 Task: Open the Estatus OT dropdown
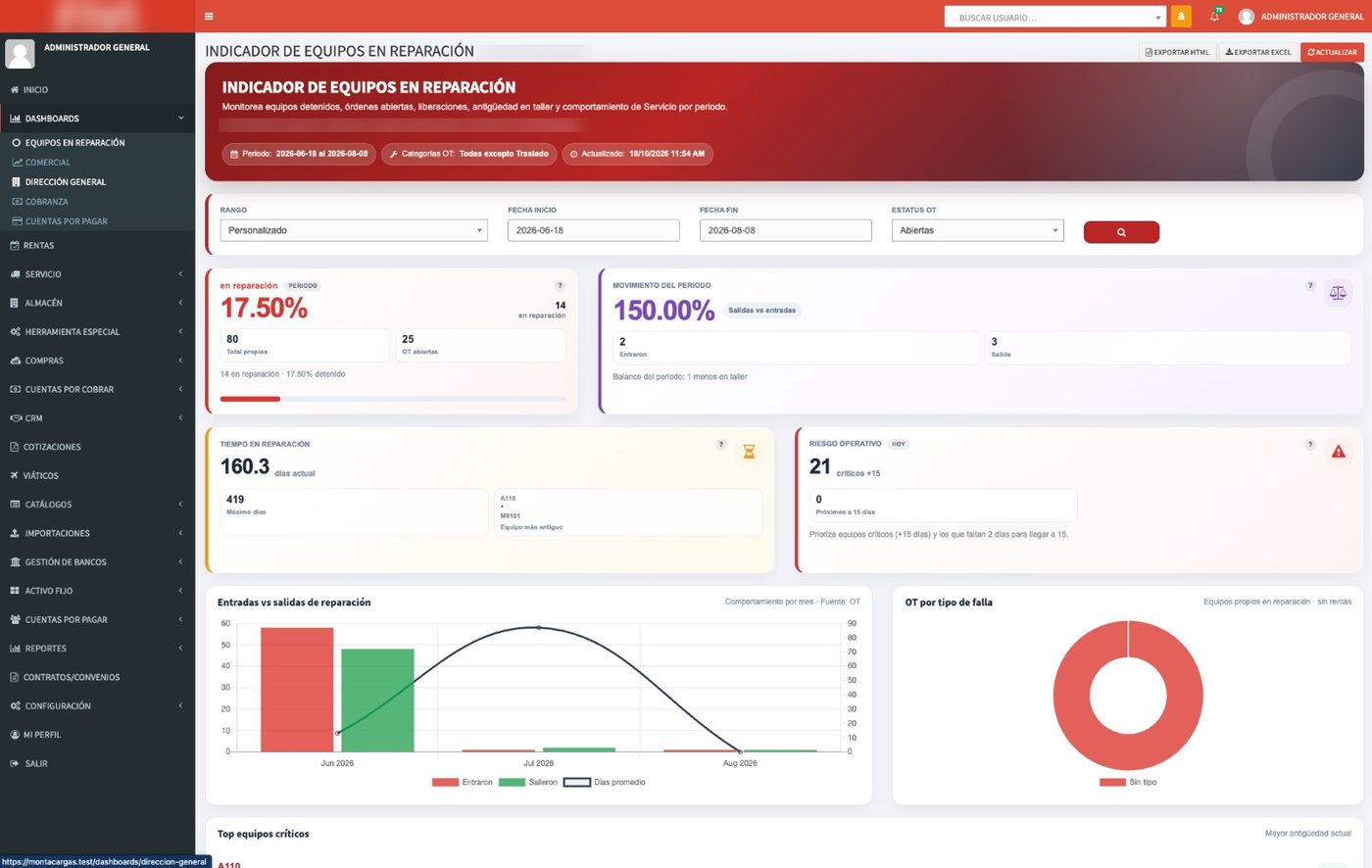pos(977,230)
